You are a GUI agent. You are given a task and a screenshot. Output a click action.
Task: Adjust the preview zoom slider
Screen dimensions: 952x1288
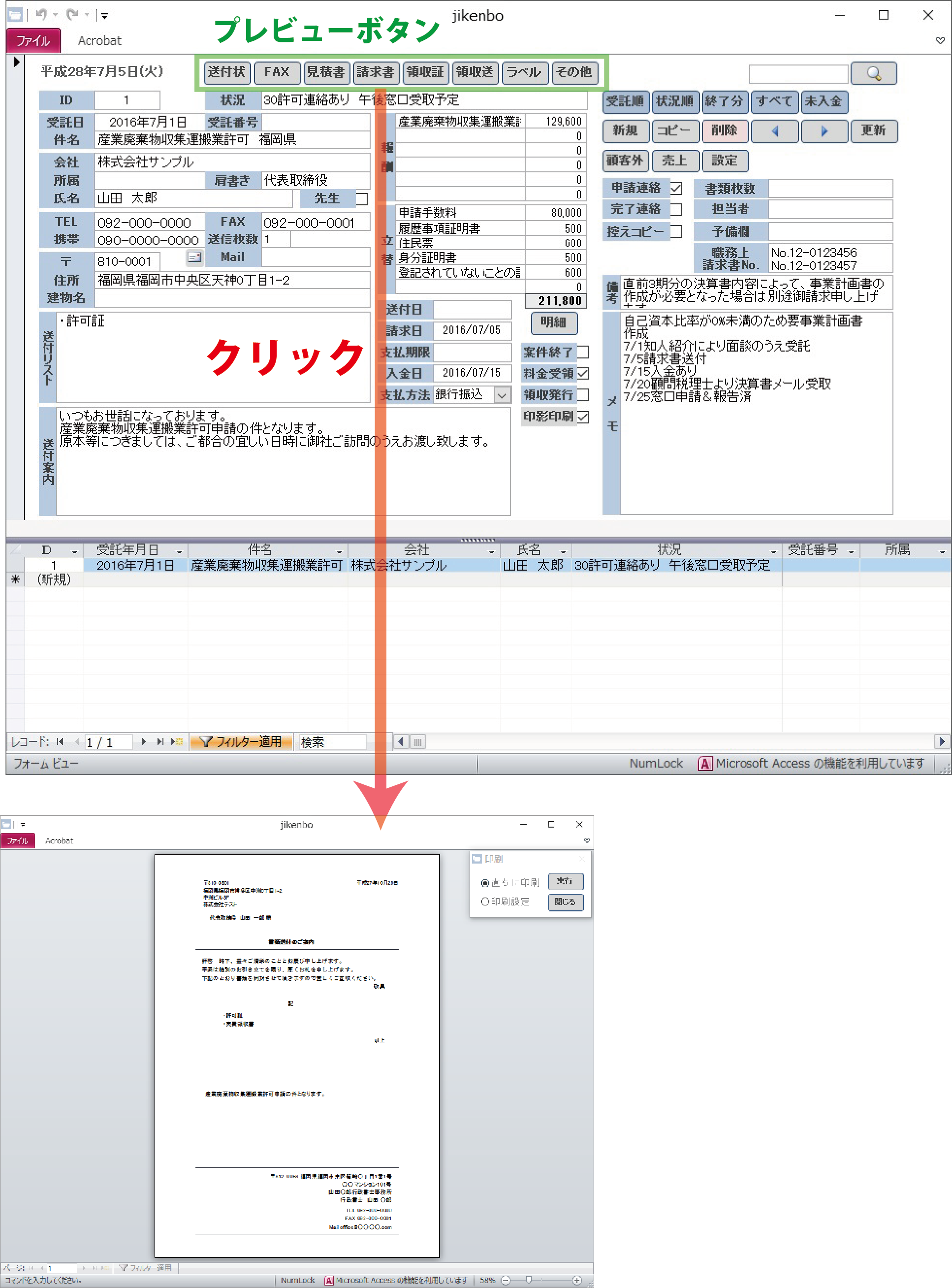(529, 1280)
